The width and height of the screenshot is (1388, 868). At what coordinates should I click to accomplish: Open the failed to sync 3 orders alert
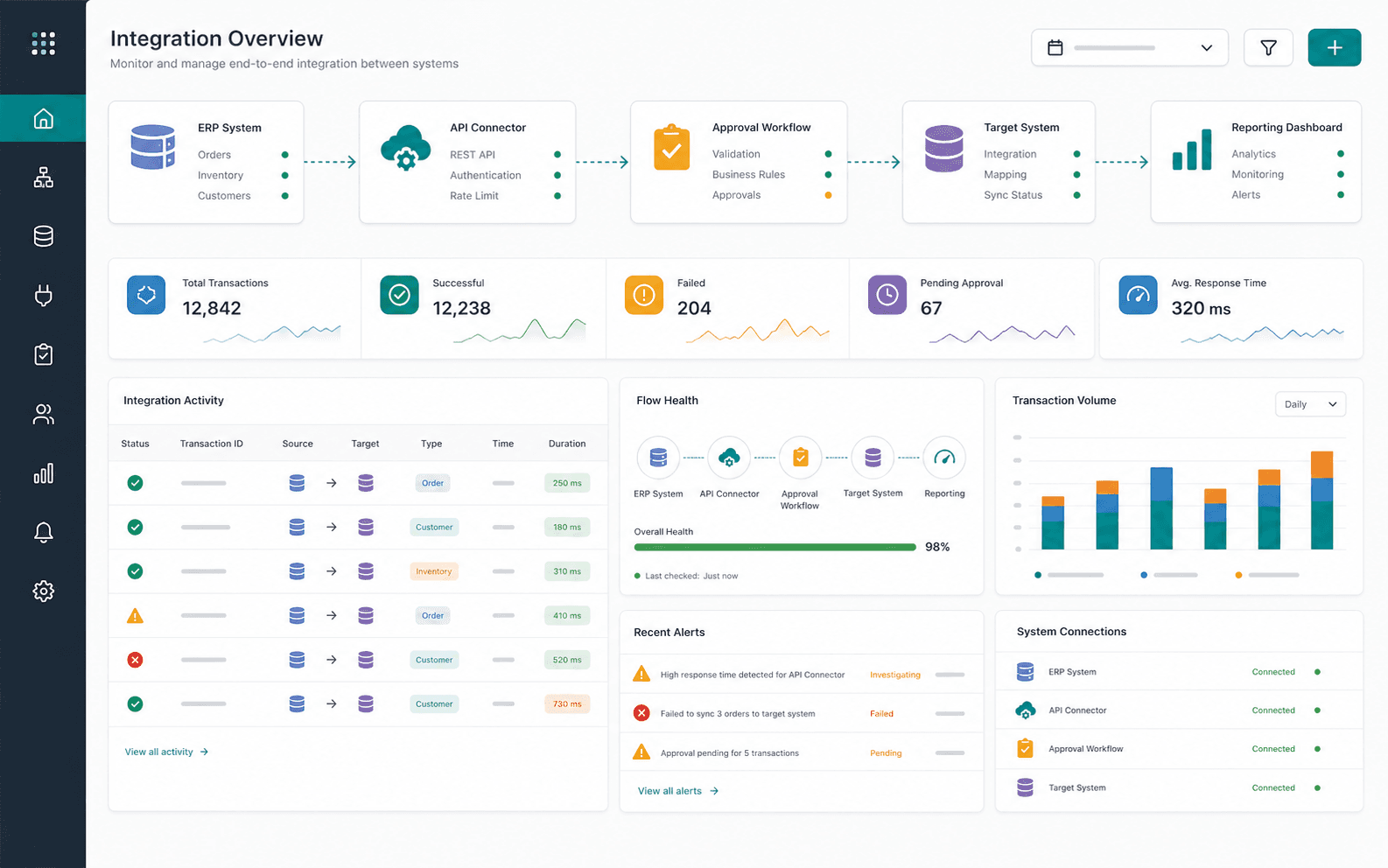pos(801,713)
